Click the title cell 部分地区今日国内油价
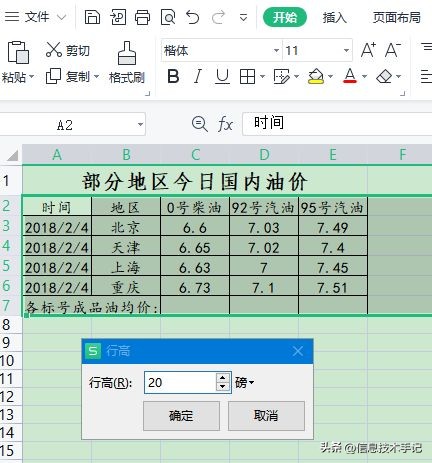The height and width of the screenshot is (463, 432). 195,181
